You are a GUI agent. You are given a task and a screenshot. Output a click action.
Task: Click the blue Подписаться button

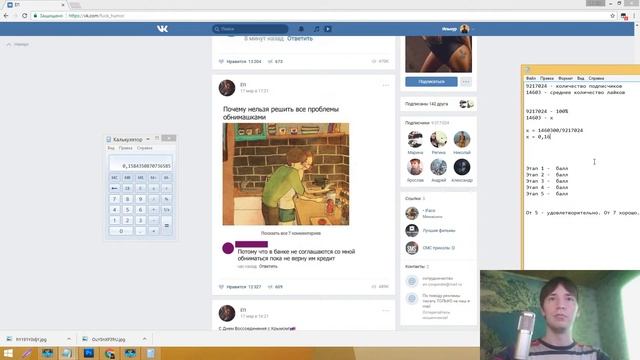tap(431, 82)
